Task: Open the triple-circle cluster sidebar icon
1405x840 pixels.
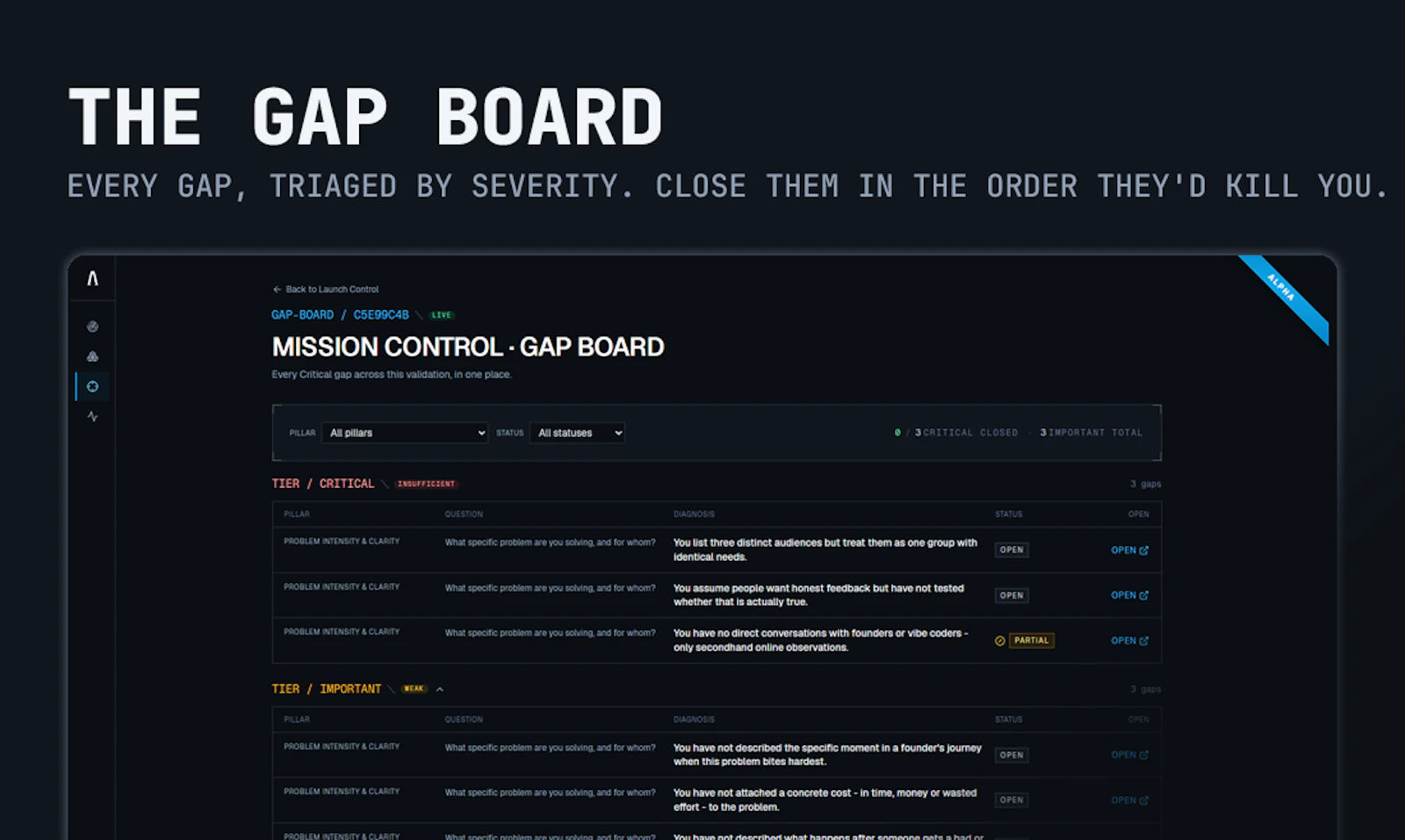Action: (x=92, y=356)
